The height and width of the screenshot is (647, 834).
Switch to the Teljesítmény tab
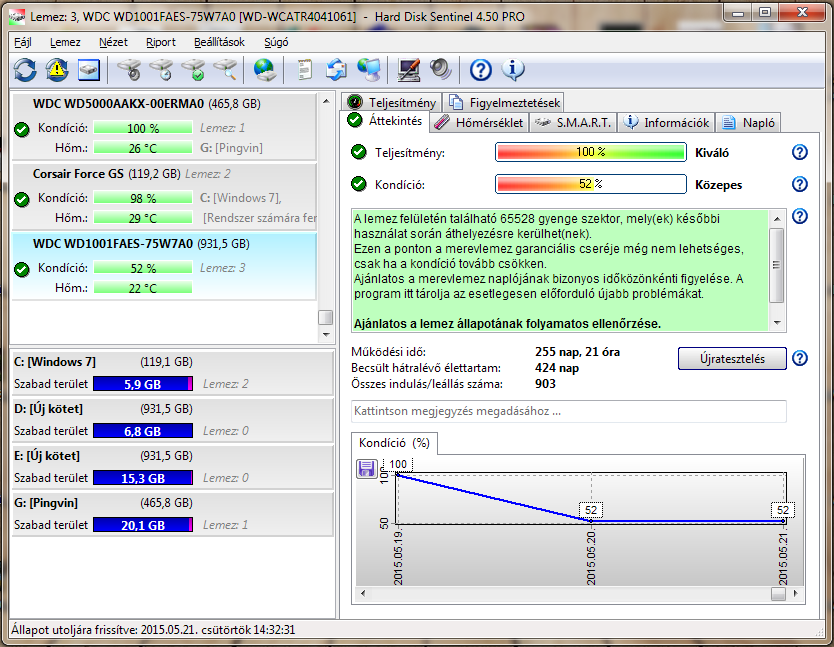(x=392, y=102)
